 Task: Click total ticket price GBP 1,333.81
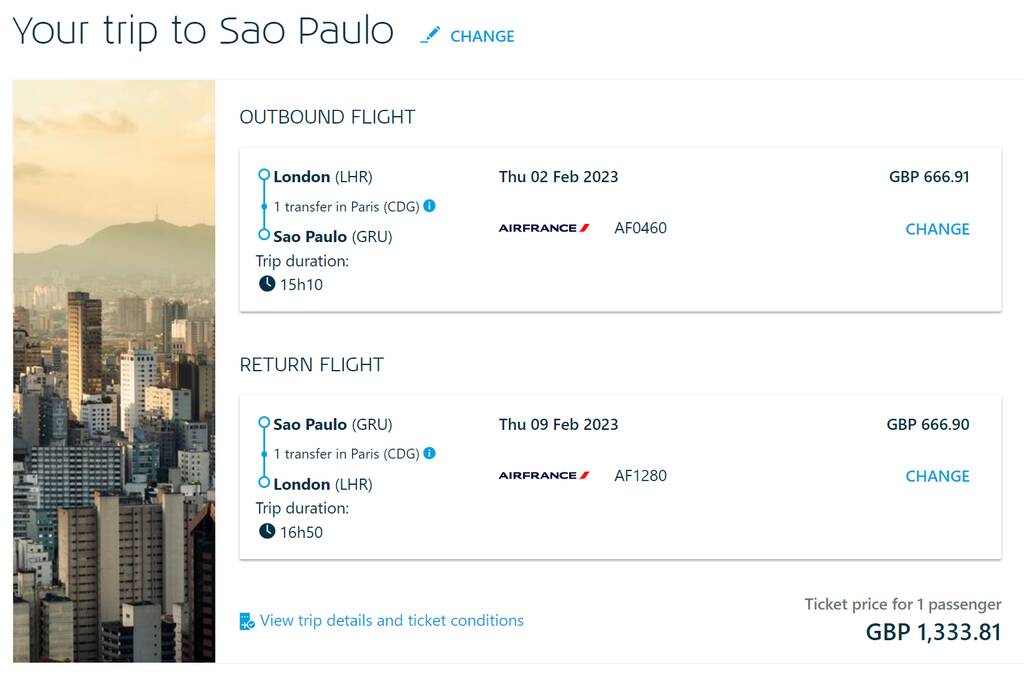[933, 632]
